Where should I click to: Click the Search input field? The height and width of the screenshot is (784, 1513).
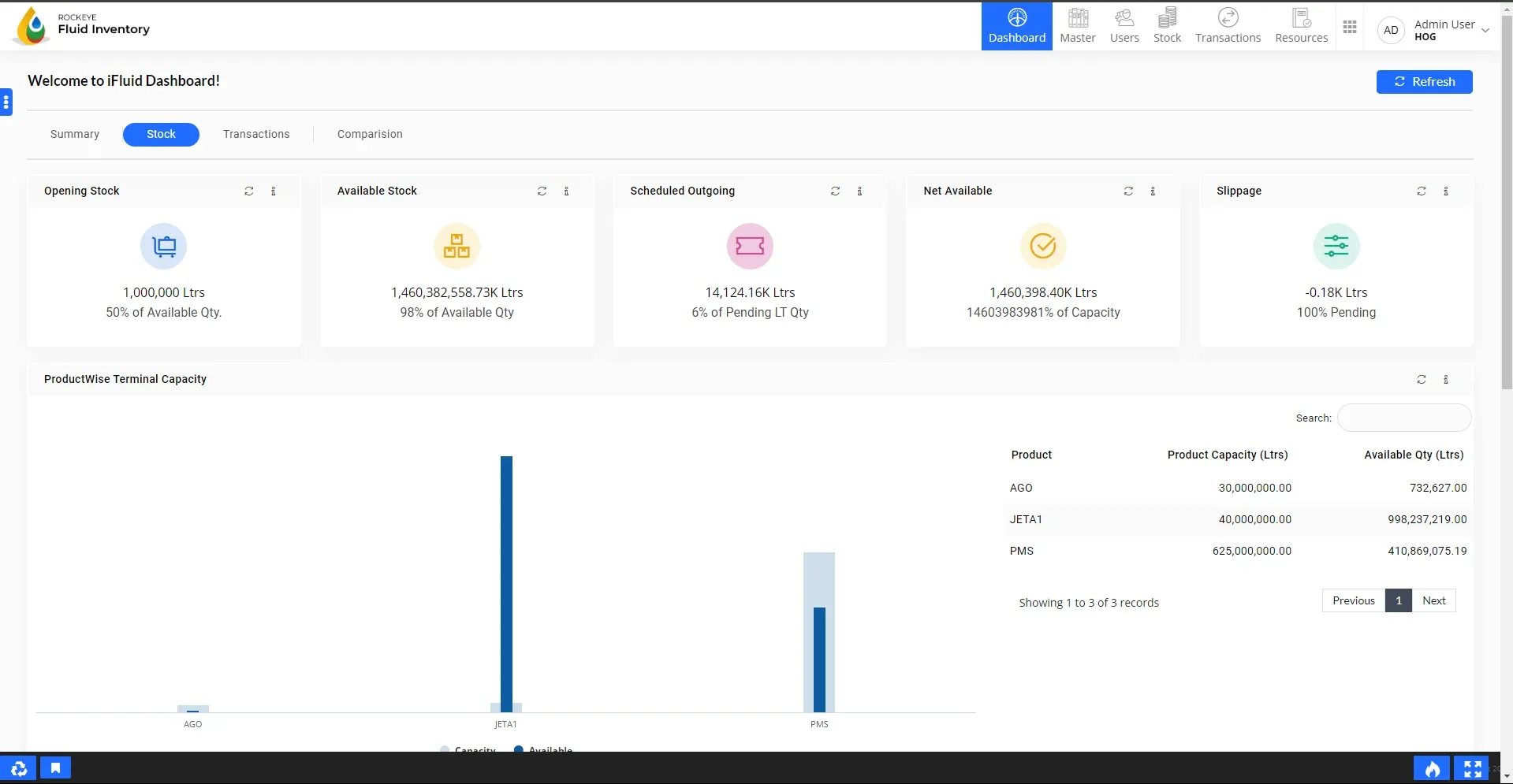[x=1404, y=418]
